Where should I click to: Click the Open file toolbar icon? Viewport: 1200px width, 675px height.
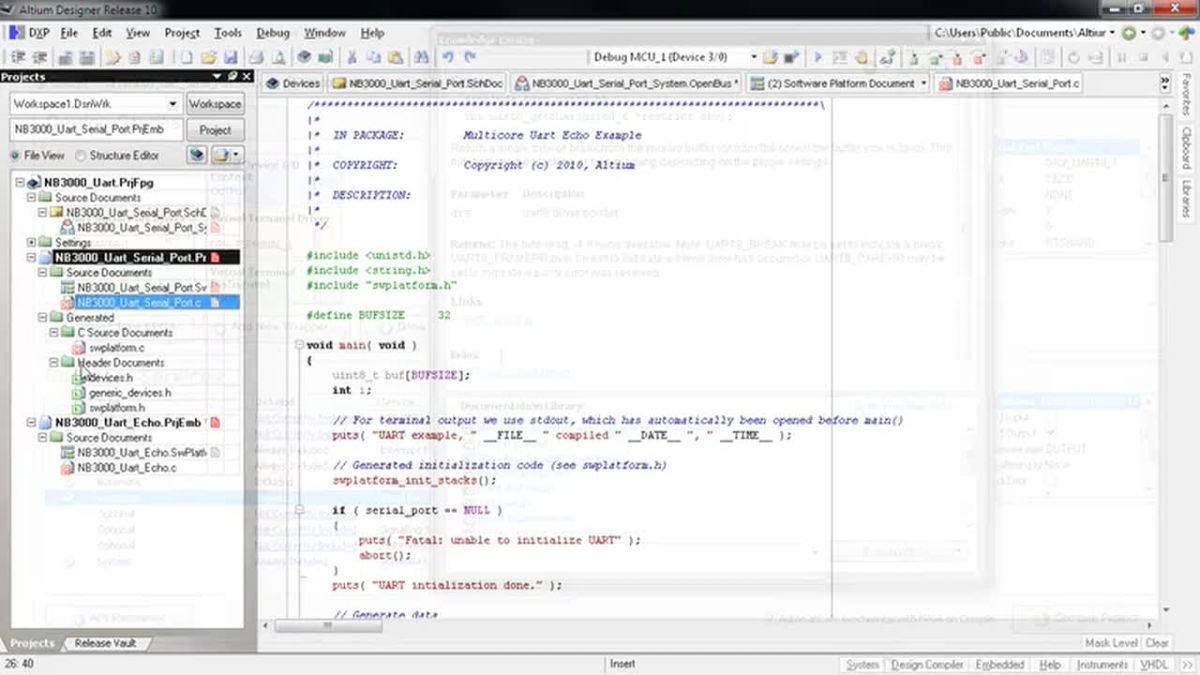[211, 56]
